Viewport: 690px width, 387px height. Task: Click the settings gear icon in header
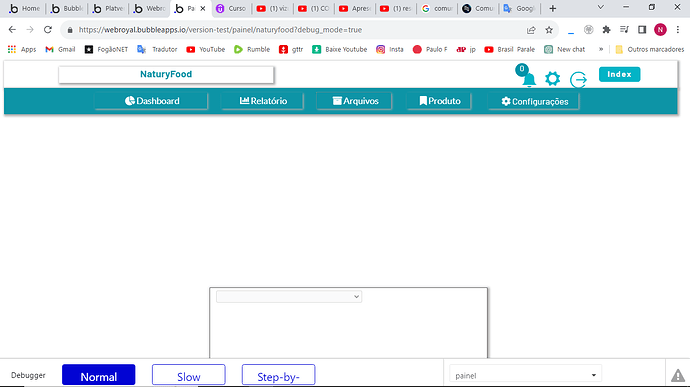point(552,79)
